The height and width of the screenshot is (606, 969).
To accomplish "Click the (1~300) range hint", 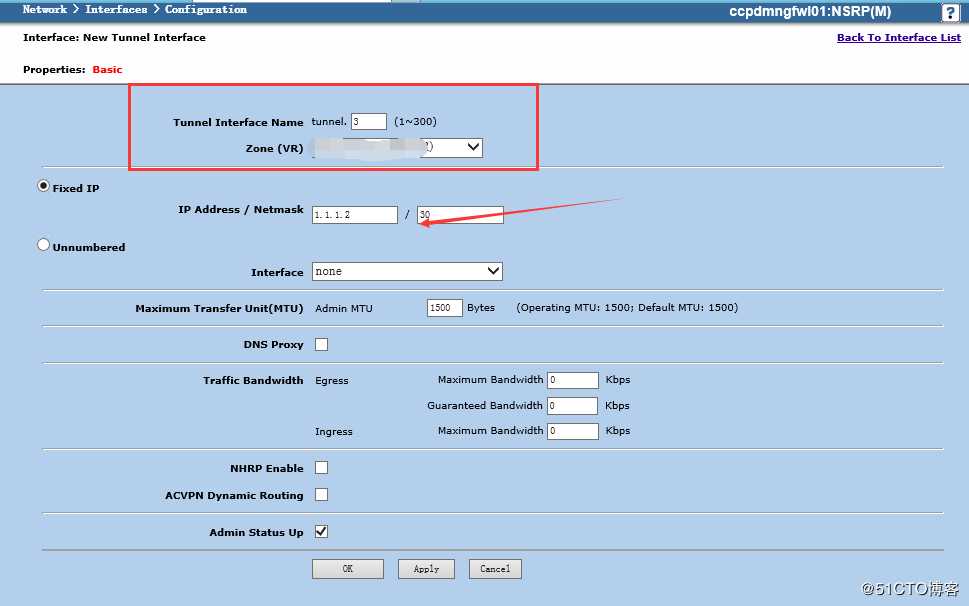I will [415, 122].
